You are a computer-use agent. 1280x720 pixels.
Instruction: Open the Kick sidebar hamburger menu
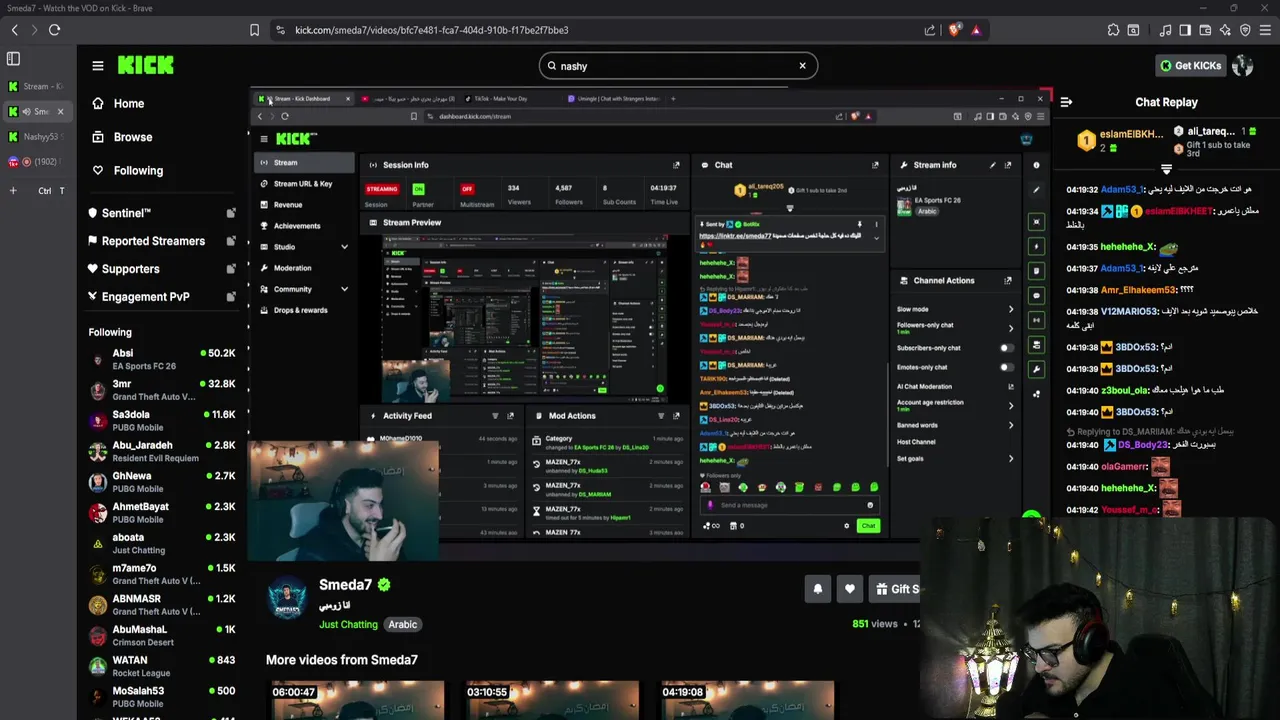coord(98,66)
